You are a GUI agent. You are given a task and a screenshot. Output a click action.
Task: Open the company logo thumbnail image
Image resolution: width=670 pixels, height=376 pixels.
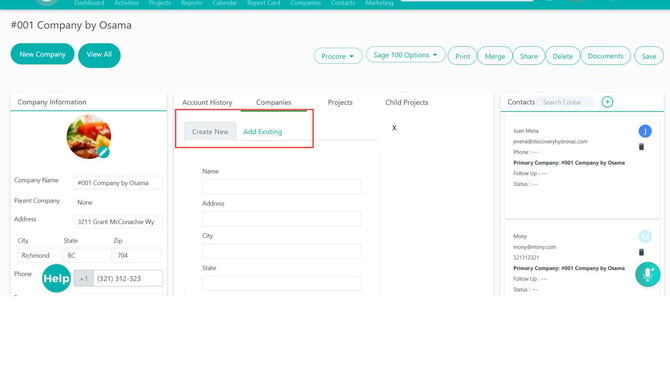point(89,137)
